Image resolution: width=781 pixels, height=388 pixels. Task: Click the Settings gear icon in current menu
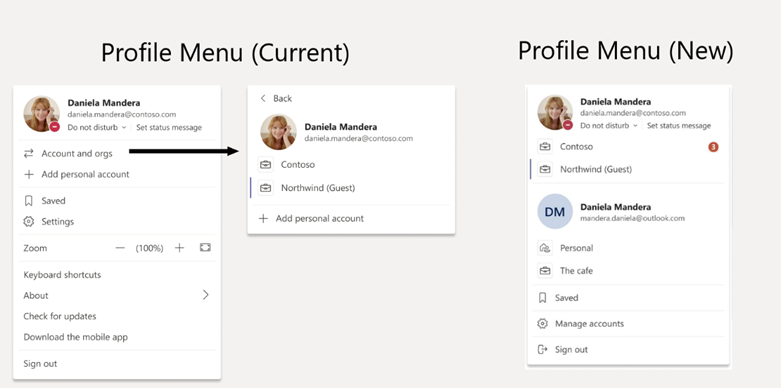[29, 222]
